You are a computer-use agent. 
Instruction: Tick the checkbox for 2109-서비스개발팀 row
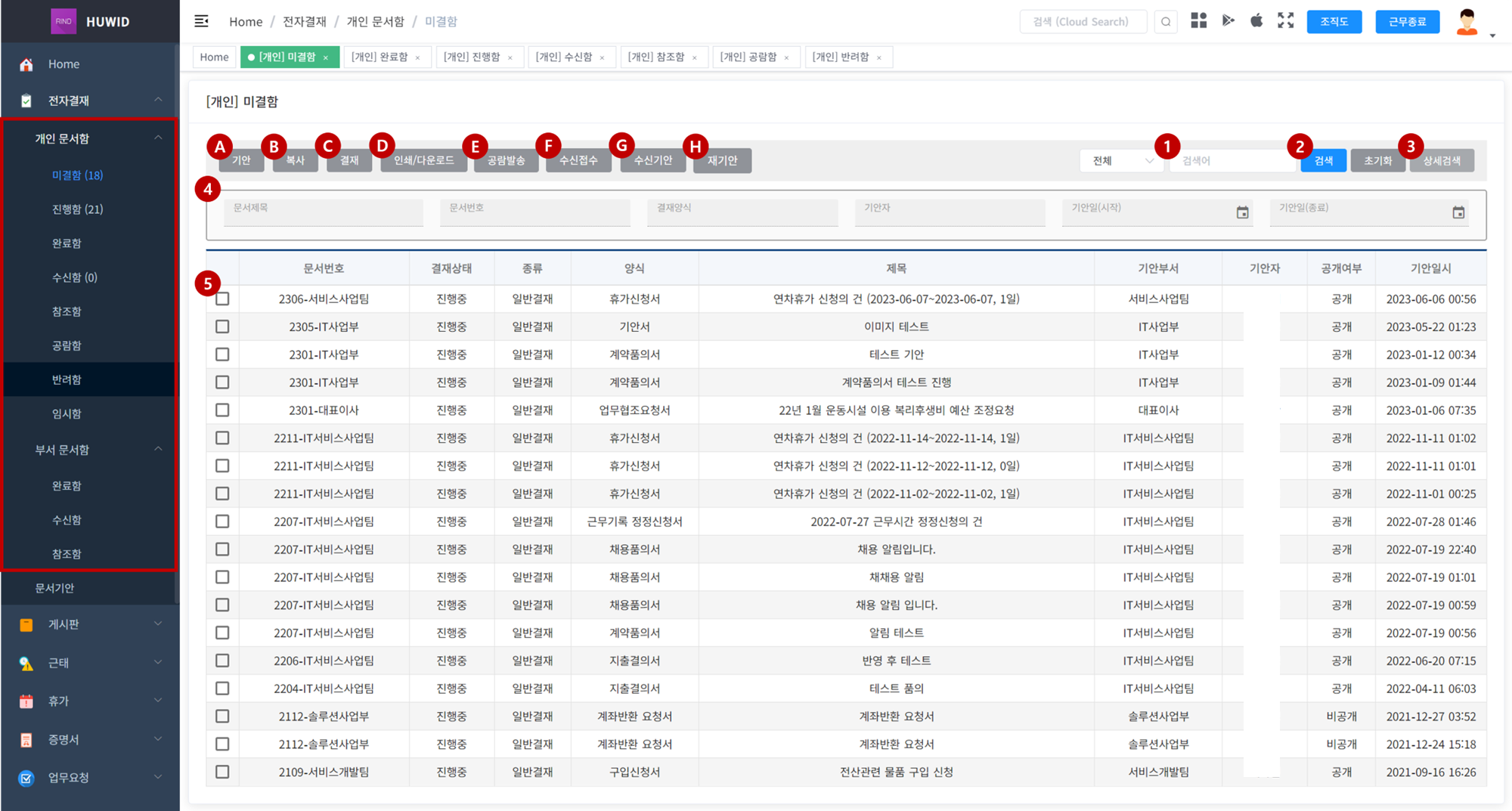[x=222, y=772]
